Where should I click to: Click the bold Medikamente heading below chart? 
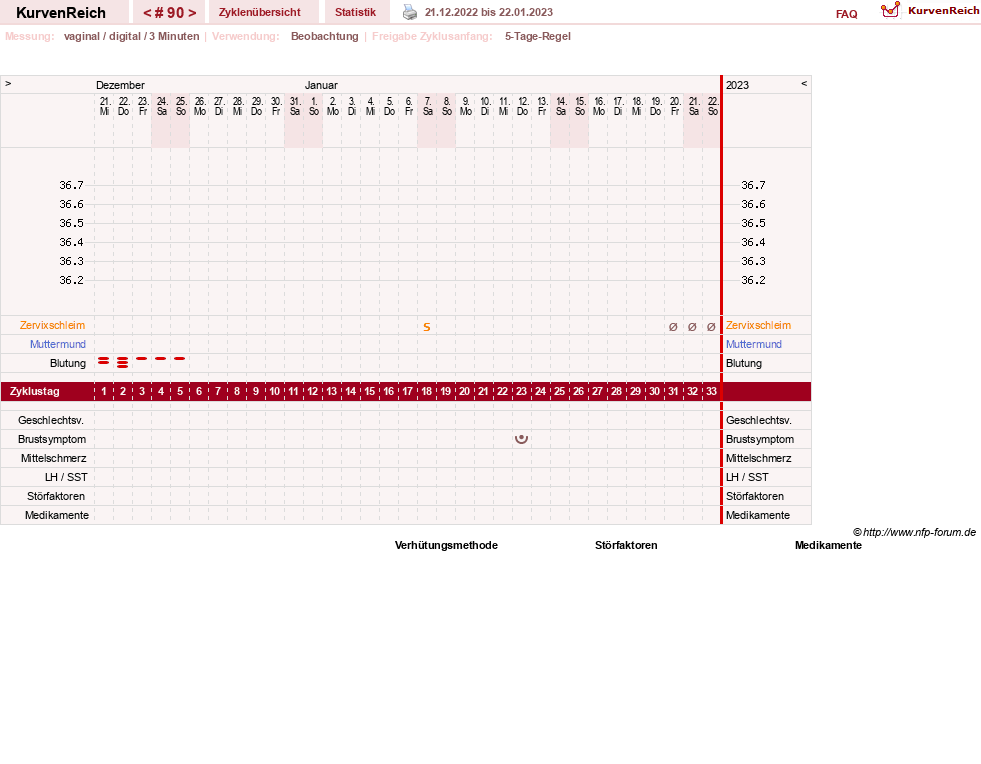828,545
